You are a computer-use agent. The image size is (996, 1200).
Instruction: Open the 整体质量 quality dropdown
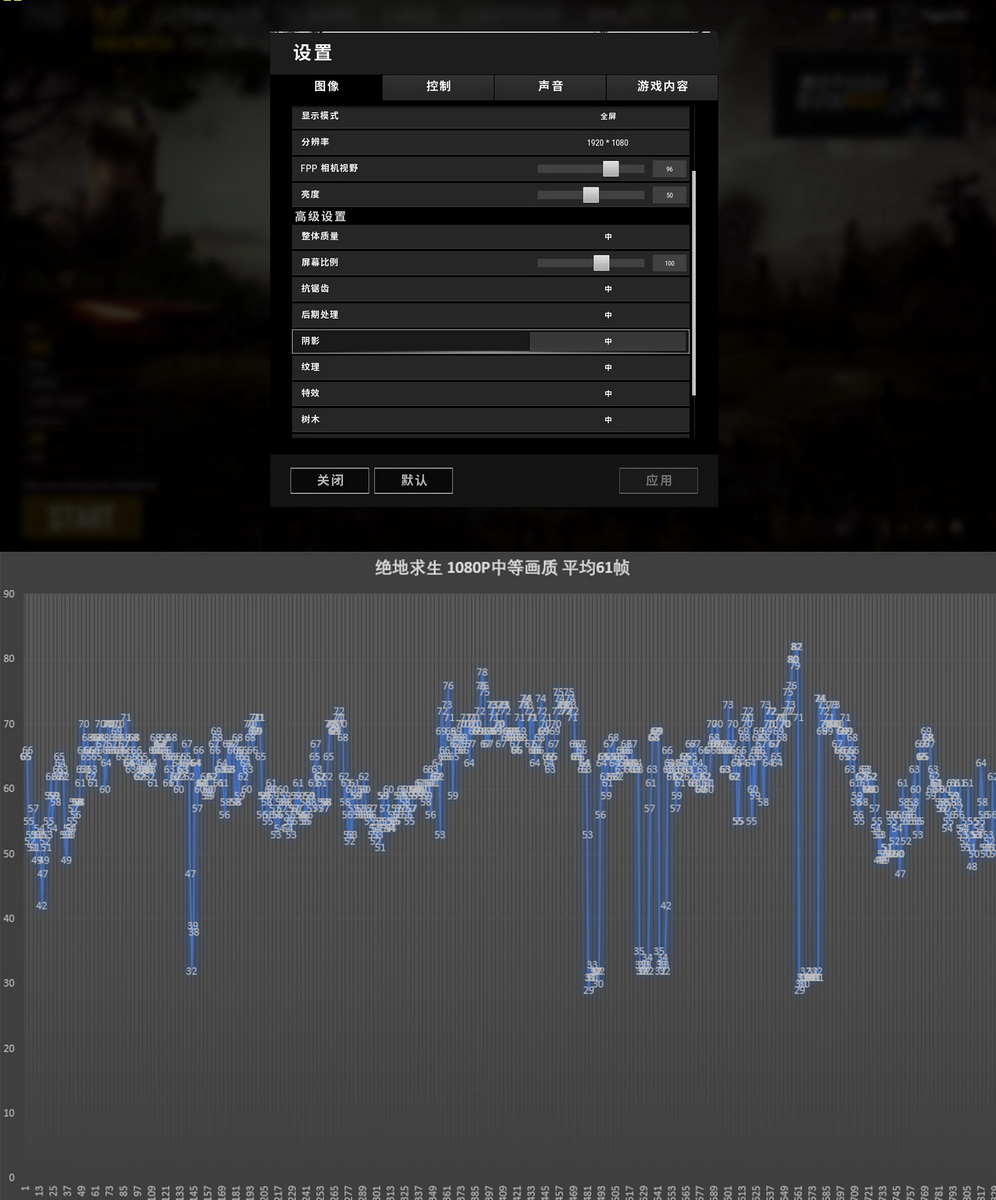[608, 237]
